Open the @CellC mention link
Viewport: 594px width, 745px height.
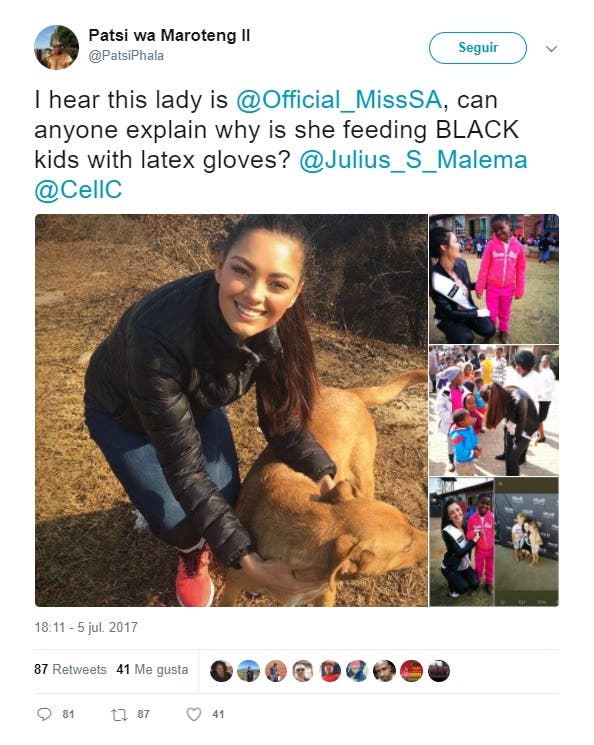[78, 190]
